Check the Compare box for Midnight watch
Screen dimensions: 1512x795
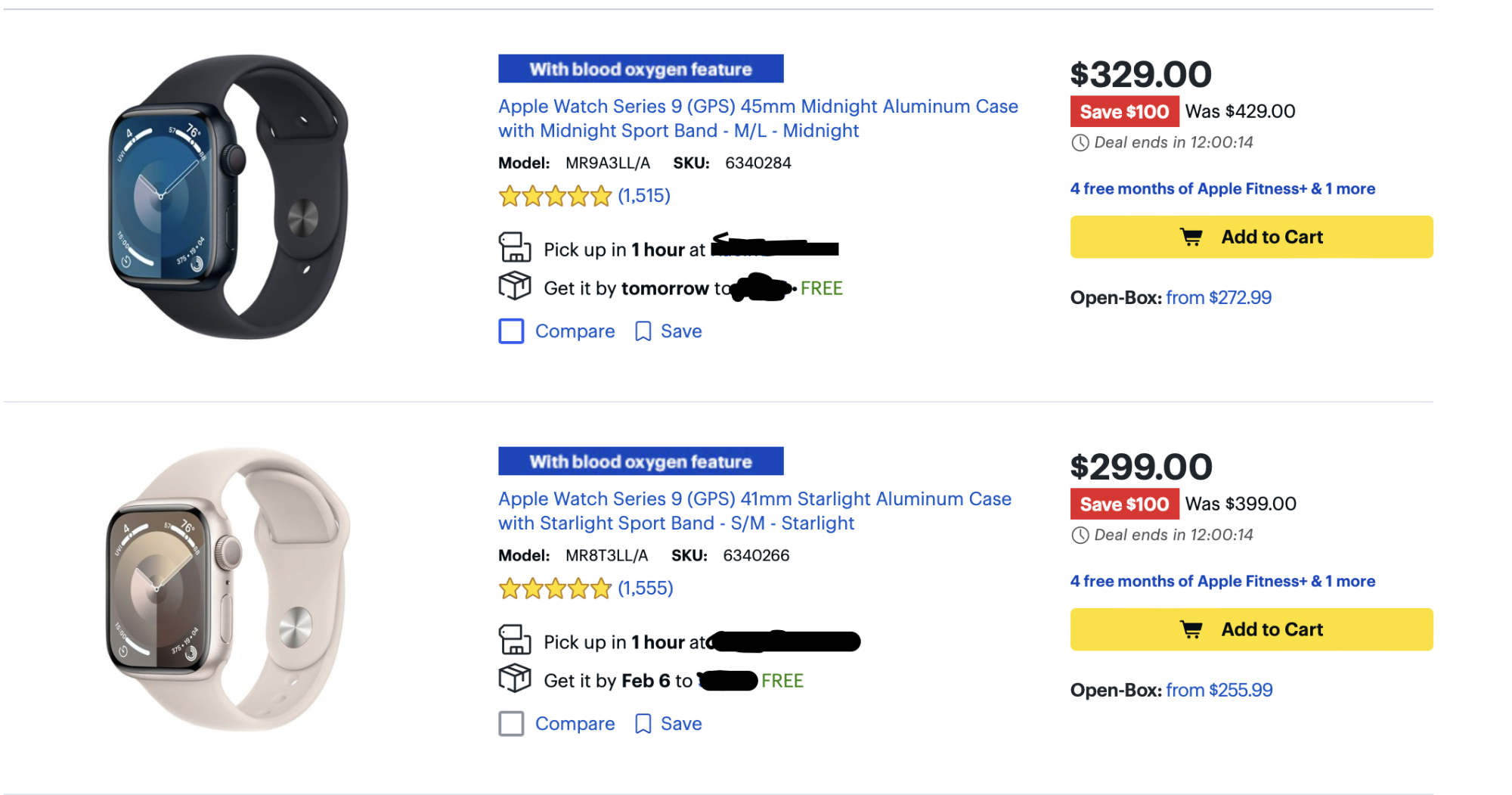(x=511, y=331)
